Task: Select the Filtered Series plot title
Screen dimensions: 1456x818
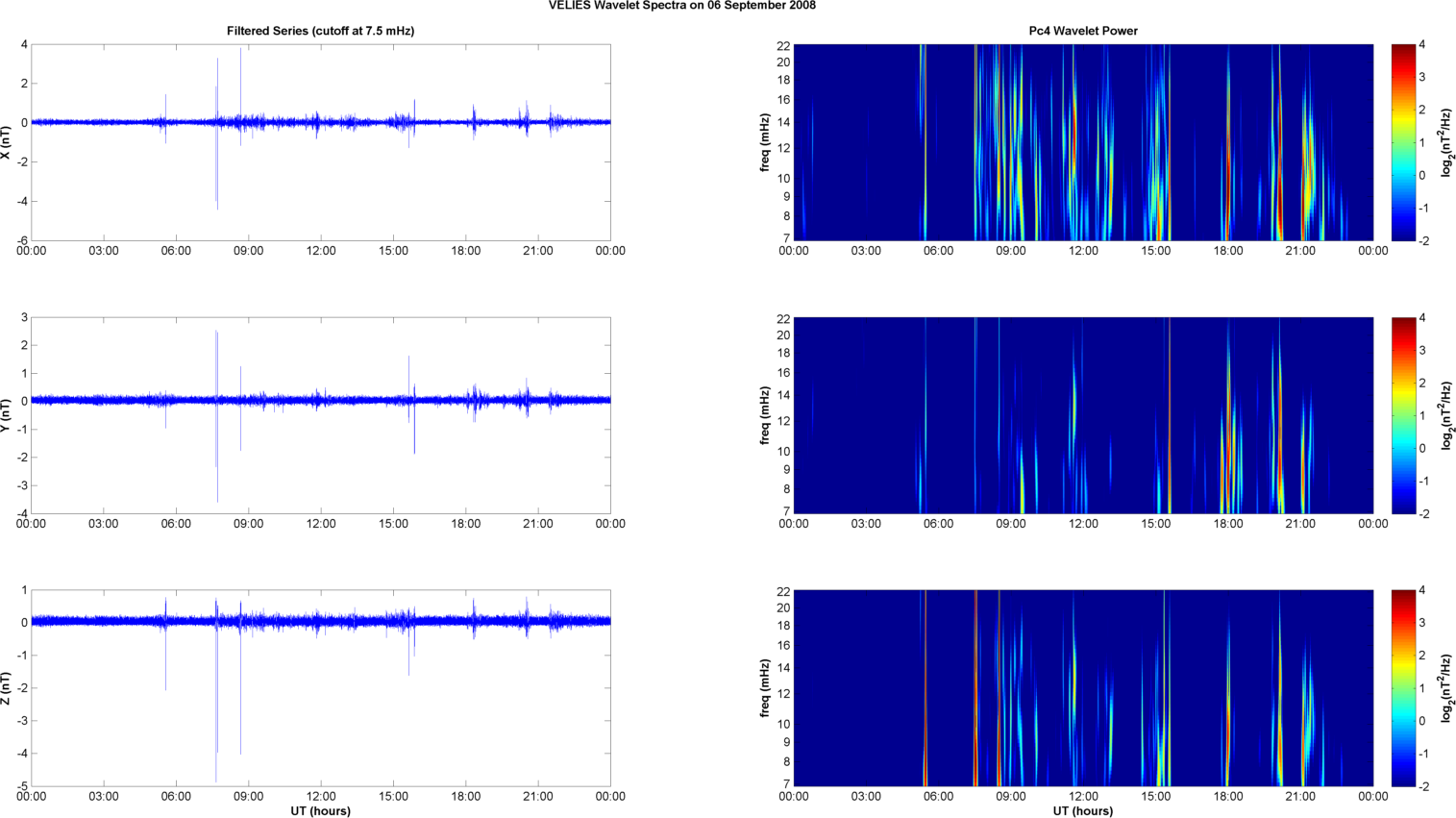Action: (320, 31)
